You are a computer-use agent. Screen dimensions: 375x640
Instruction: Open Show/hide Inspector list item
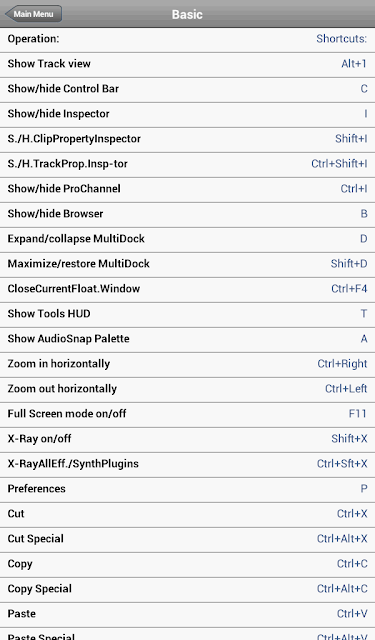187,114
